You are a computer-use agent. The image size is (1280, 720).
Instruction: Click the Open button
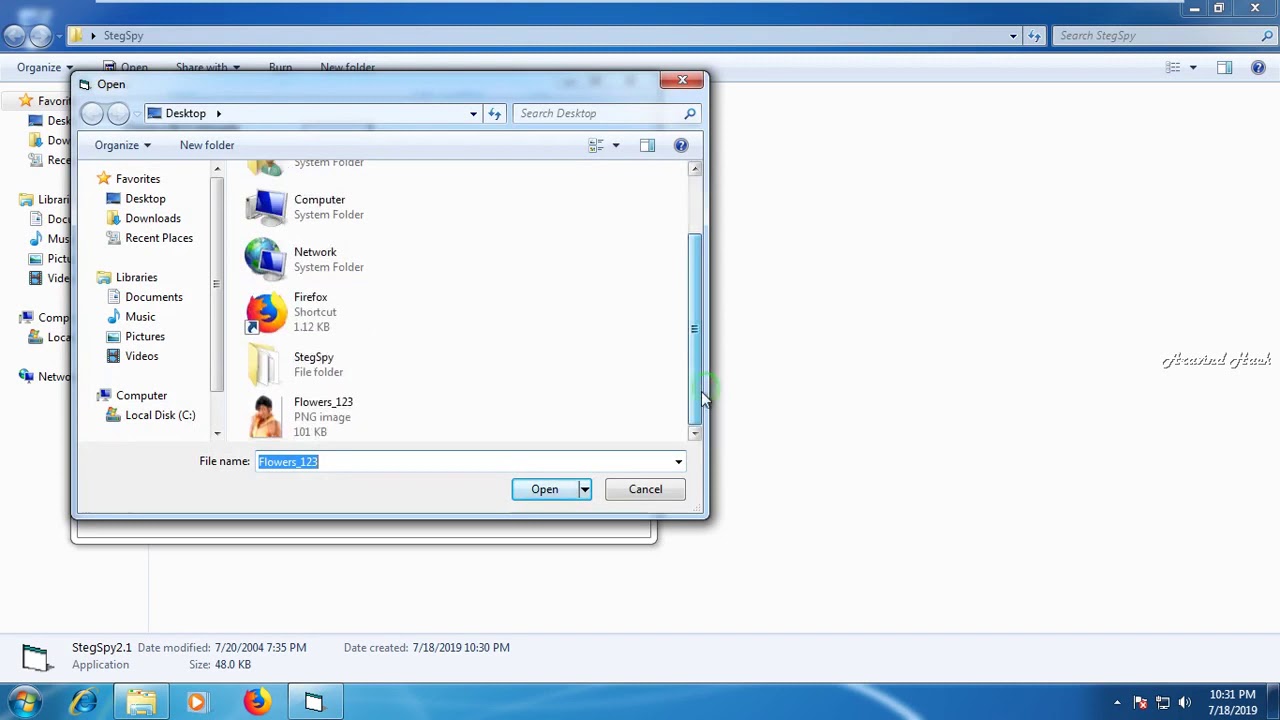[544, 489]
